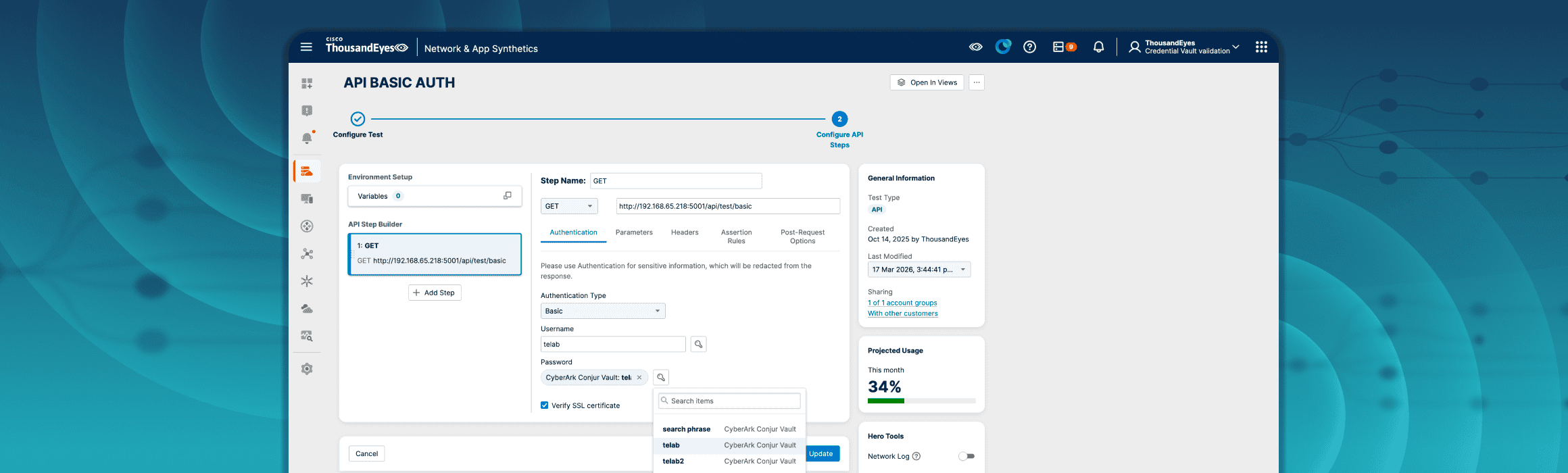Click the Search items field
Viewport: 1568px width, 473px height.
point(729,401)
